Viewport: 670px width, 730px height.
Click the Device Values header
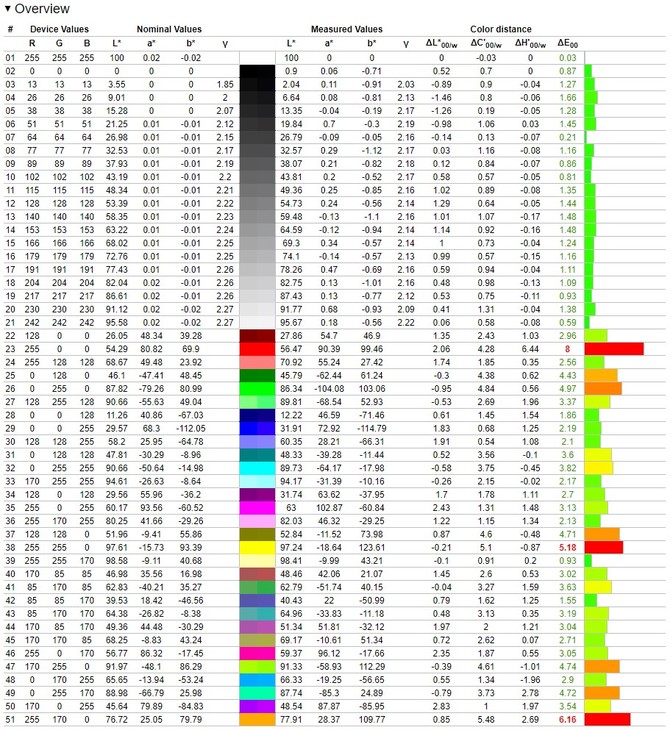[59, 29]
